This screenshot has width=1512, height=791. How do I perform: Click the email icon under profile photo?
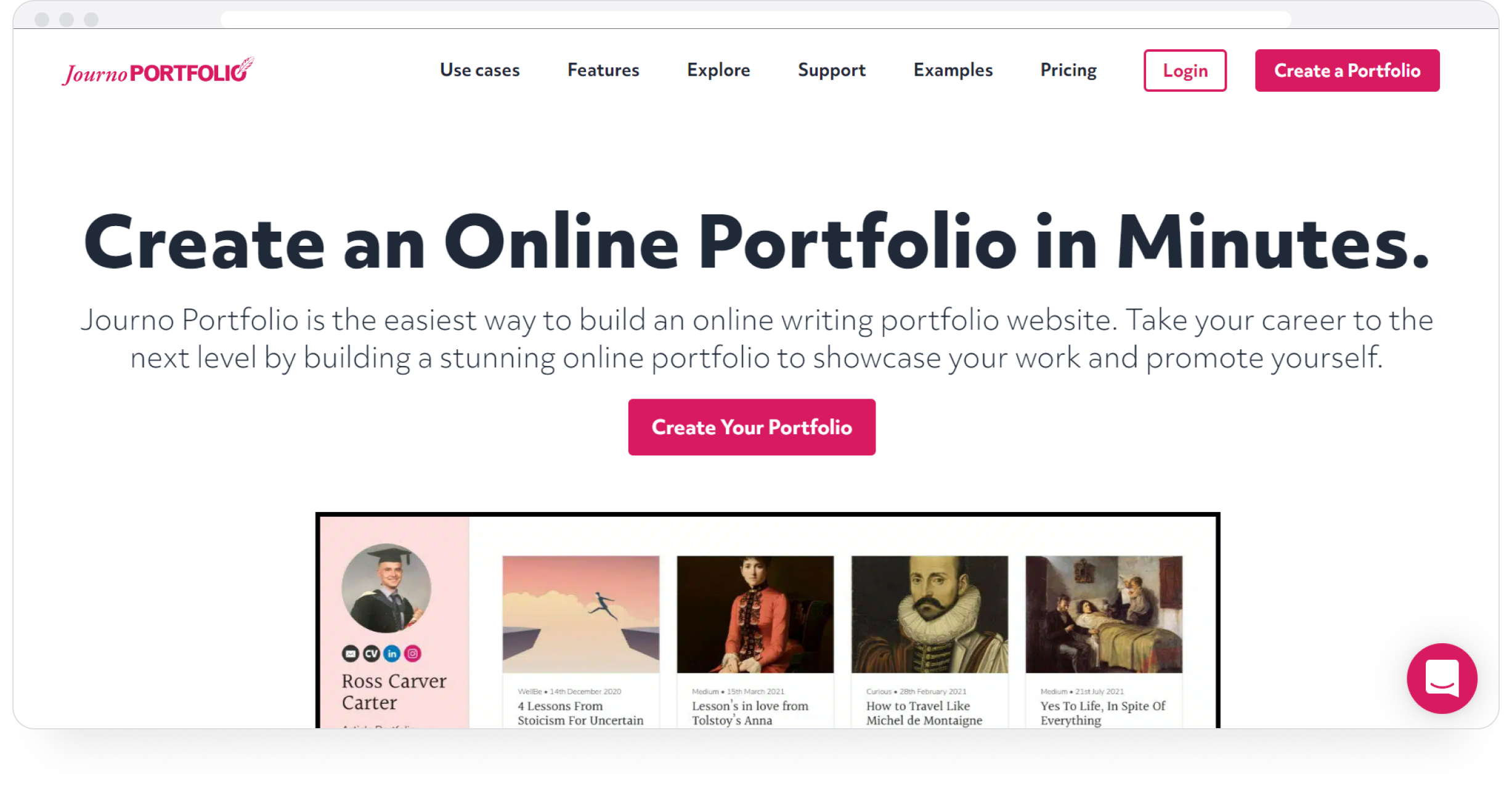(351, 654)
